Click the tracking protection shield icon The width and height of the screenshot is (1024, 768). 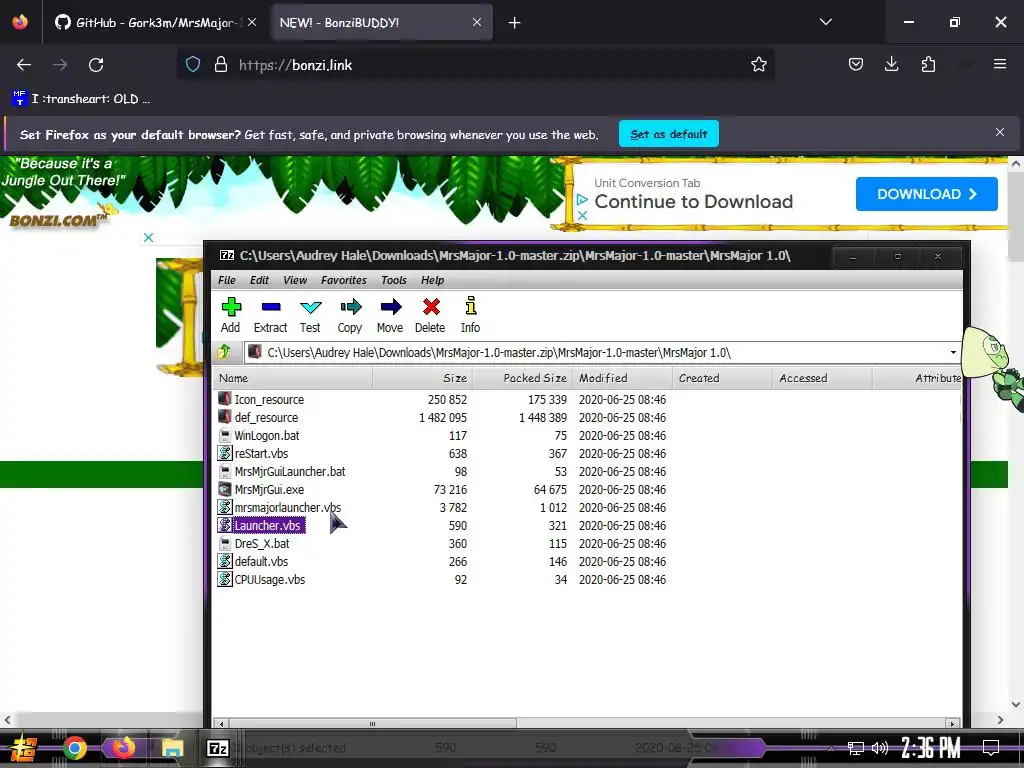click(193, 65)
